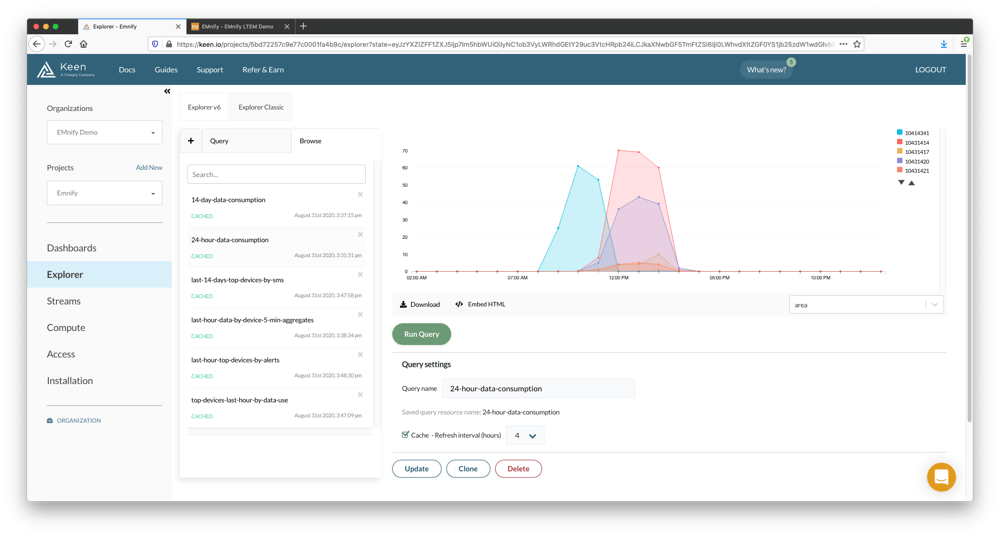Click the tracking protection shield icon
The image size is (1000, 537).
pos(155,44)
